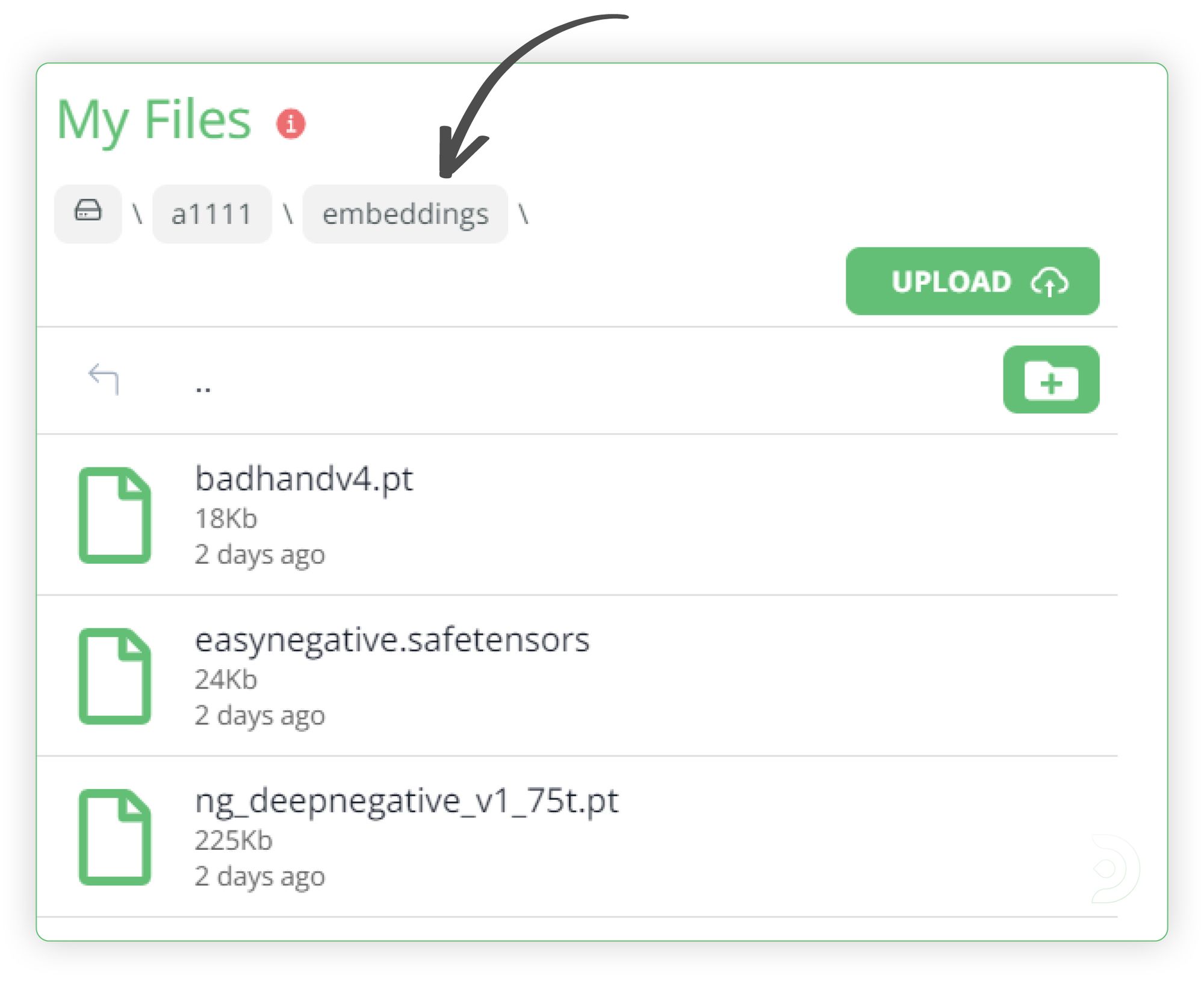
Task: Create a new folder with plus-folder icon
Action: [1050, 380]
